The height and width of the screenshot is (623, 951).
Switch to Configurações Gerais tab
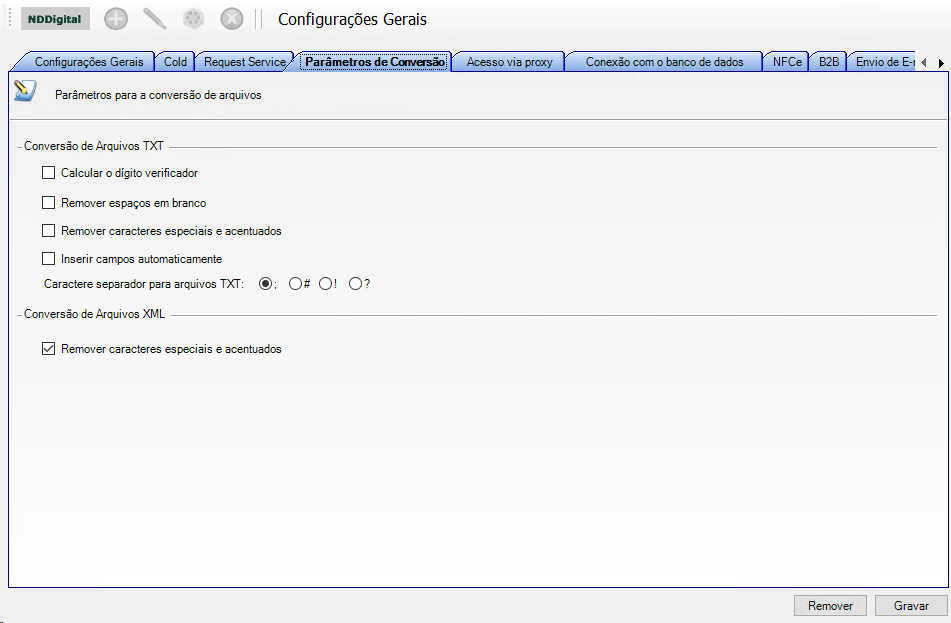point(89,62)
